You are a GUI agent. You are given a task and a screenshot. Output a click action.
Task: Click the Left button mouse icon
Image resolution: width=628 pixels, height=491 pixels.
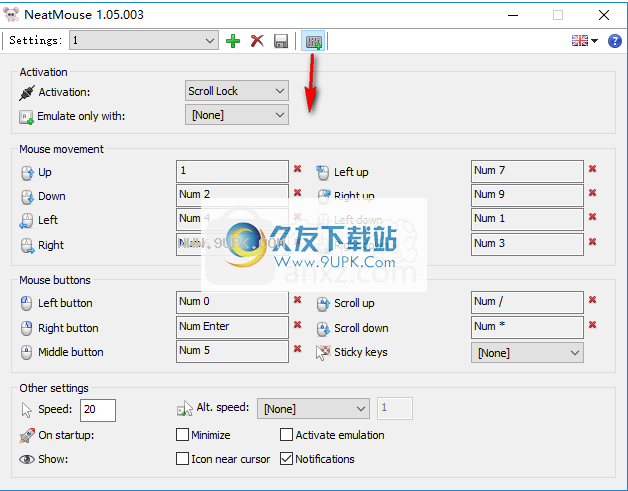[x=26, y=304]
